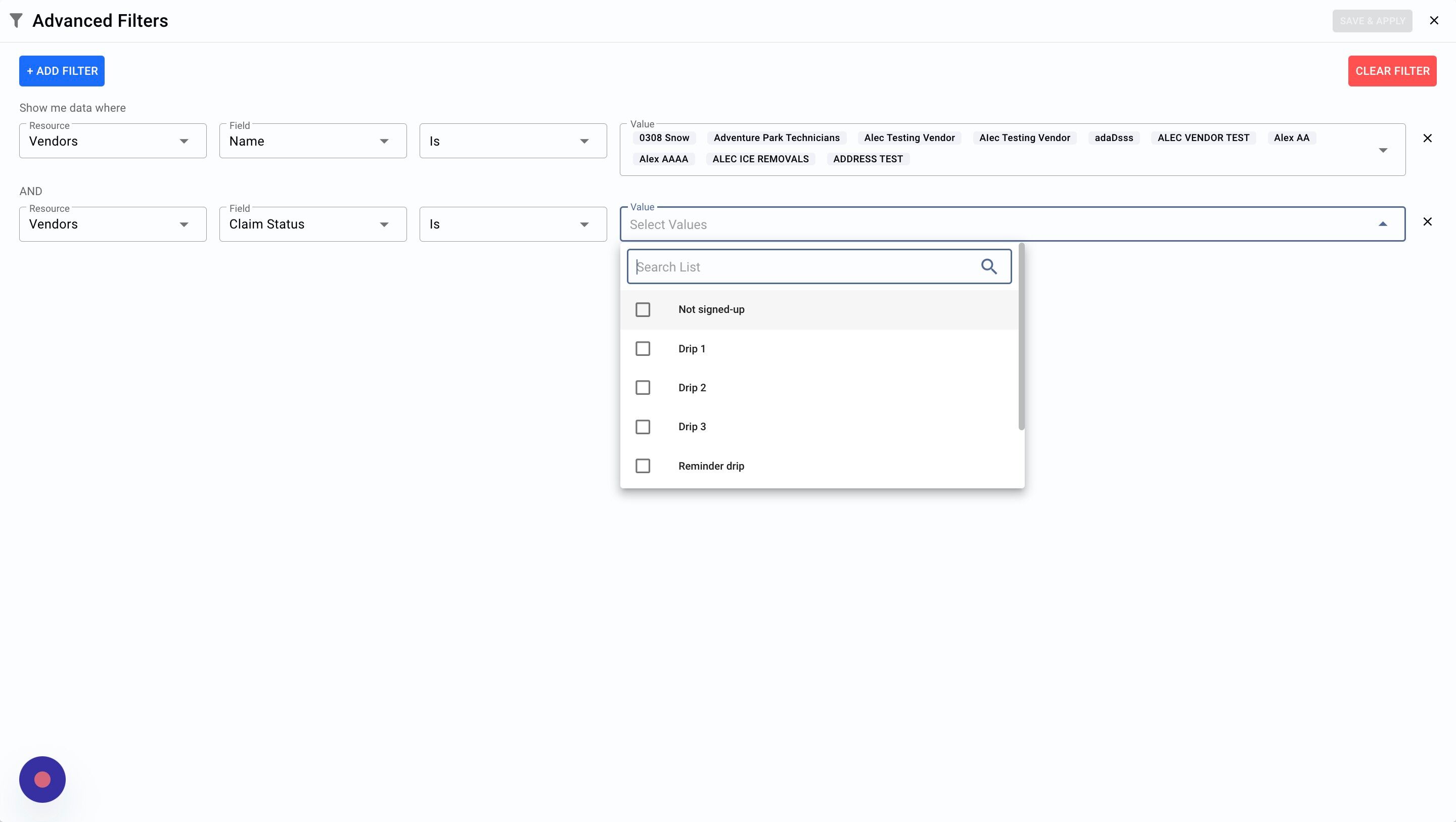
Task: Click the CLEAR FILTER button
Action: coord(1392,71)
